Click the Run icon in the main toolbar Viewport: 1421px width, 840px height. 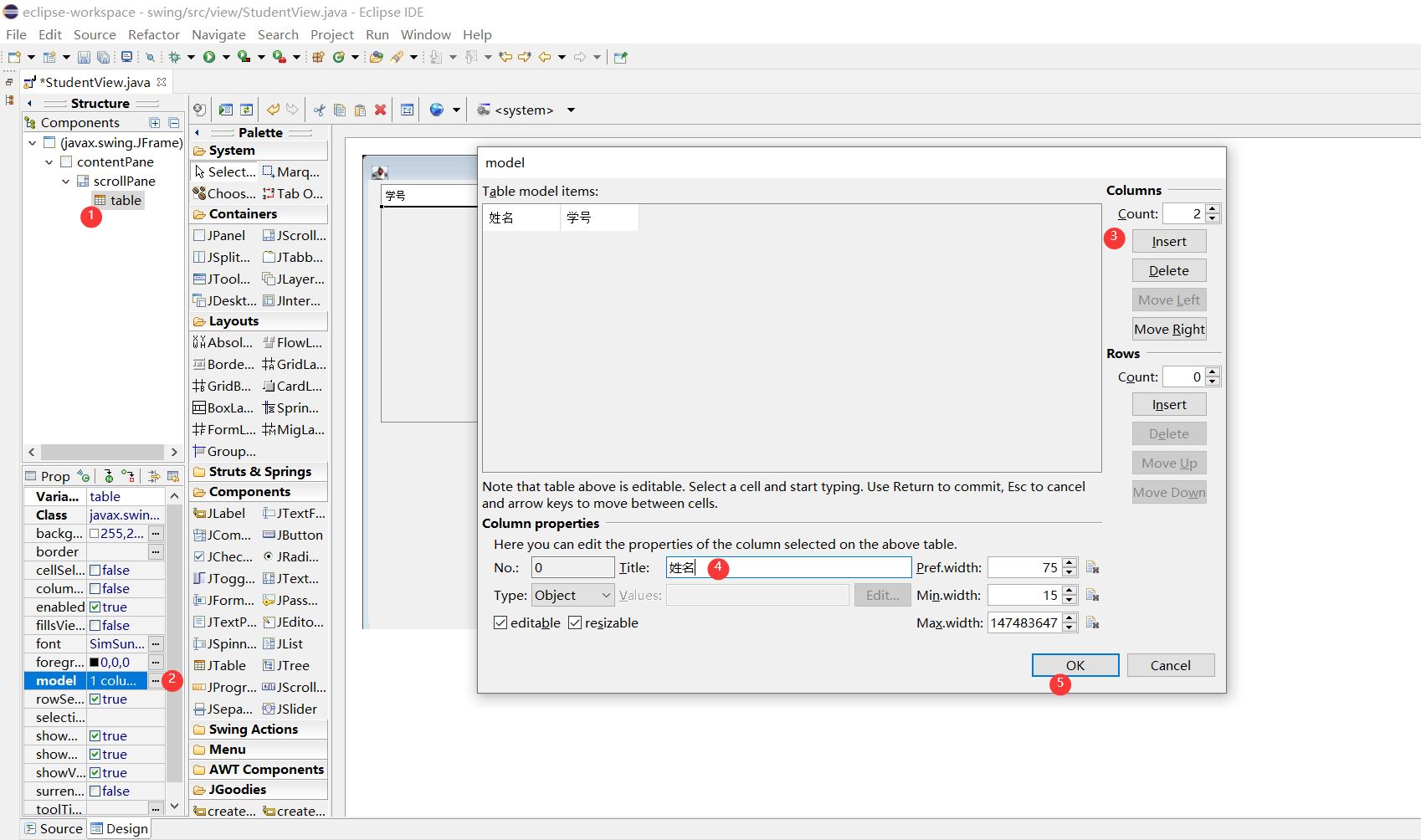(x=209, y=57)
